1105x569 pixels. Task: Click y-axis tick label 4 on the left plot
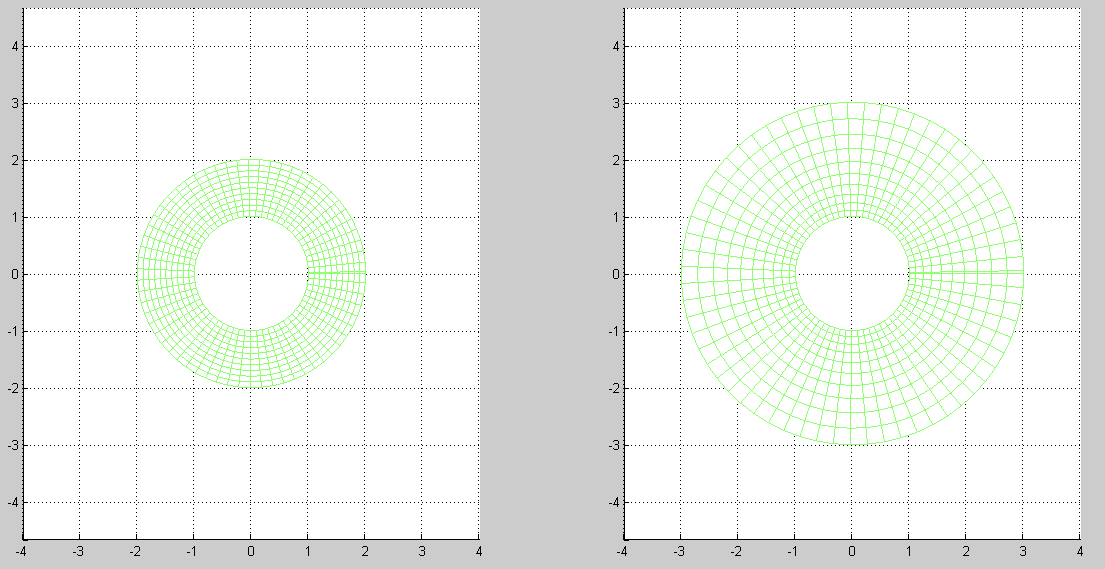[x=14, y=46]
